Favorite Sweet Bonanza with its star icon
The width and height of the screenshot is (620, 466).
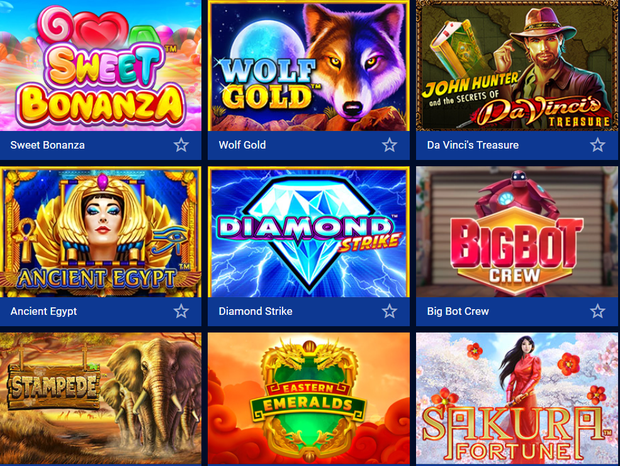pos(181,145)
